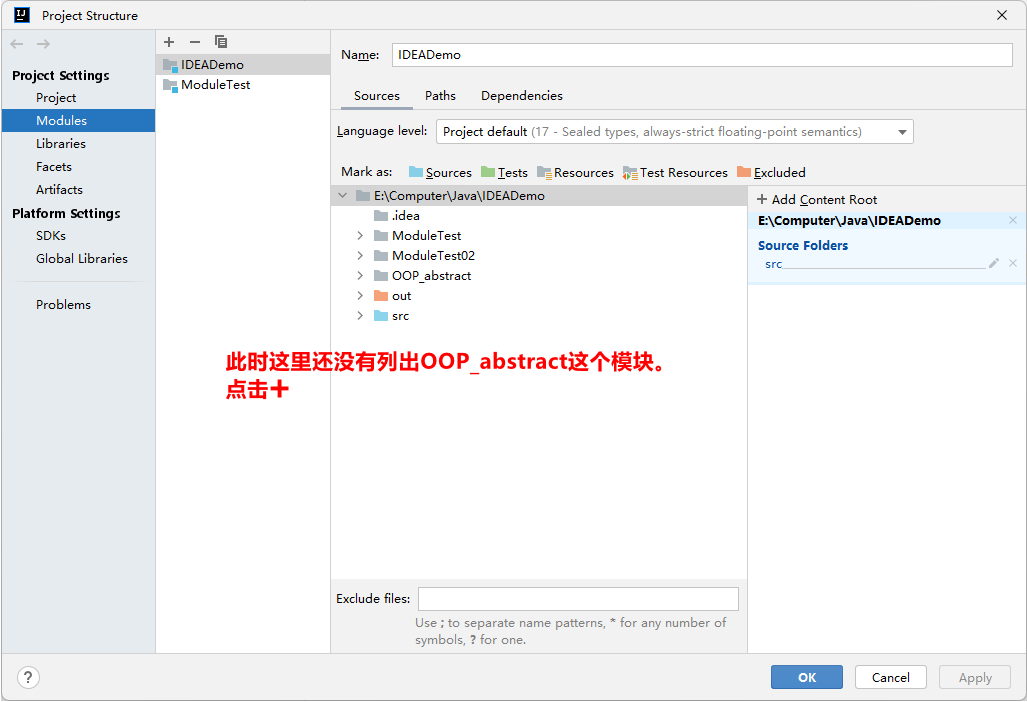
Task: Click the forward navigation arrow
Action: tap(43, 44)
